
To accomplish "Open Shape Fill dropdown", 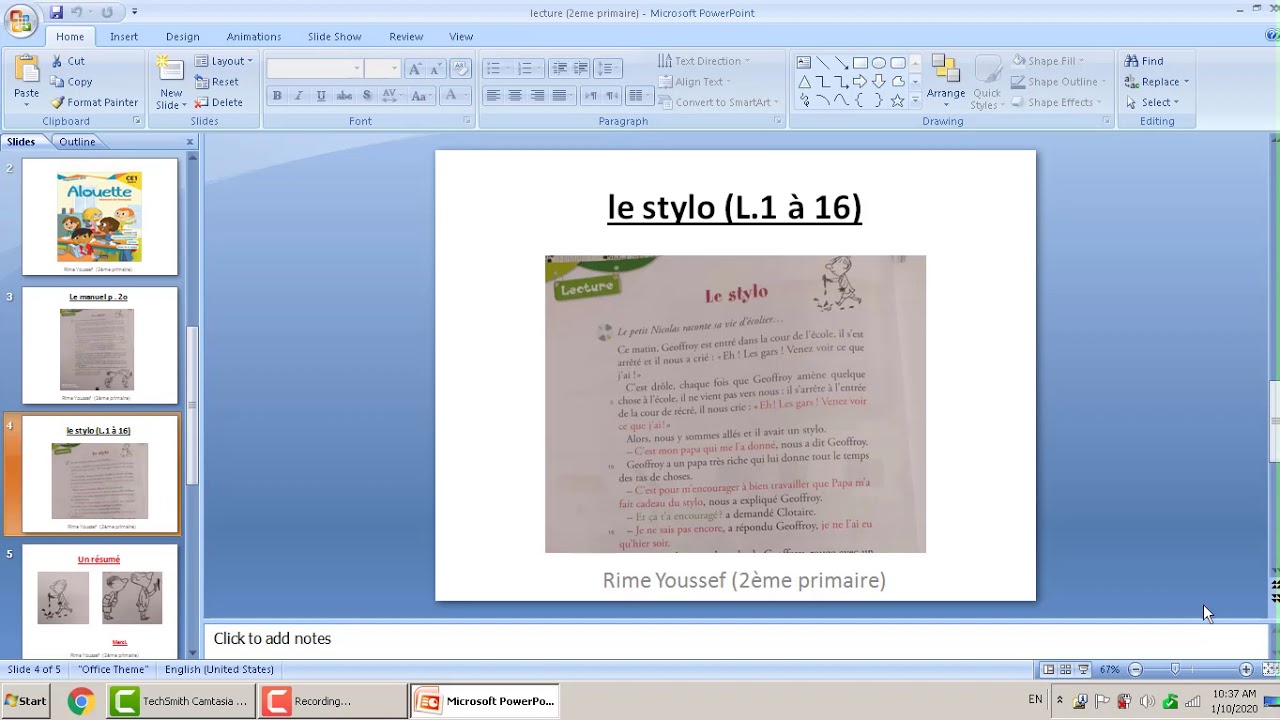I will pyautogui.click(x=1048, y=61).
